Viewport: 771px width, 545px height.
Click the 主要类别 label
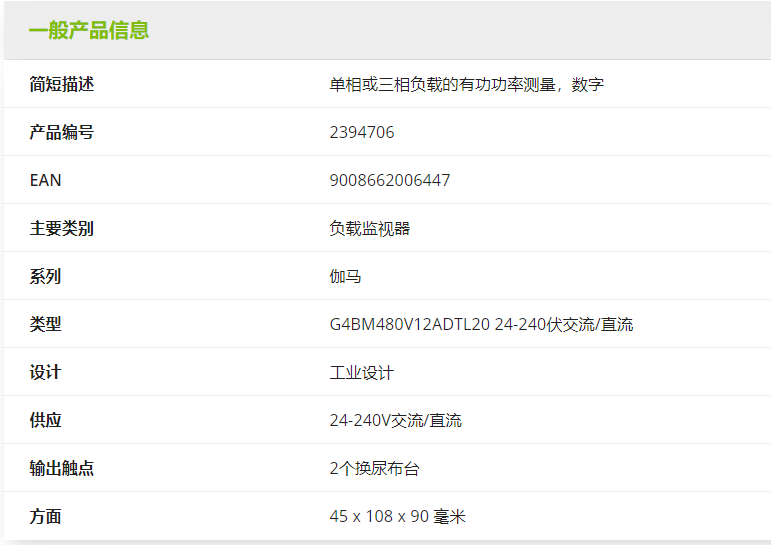(x=62, y=228)
